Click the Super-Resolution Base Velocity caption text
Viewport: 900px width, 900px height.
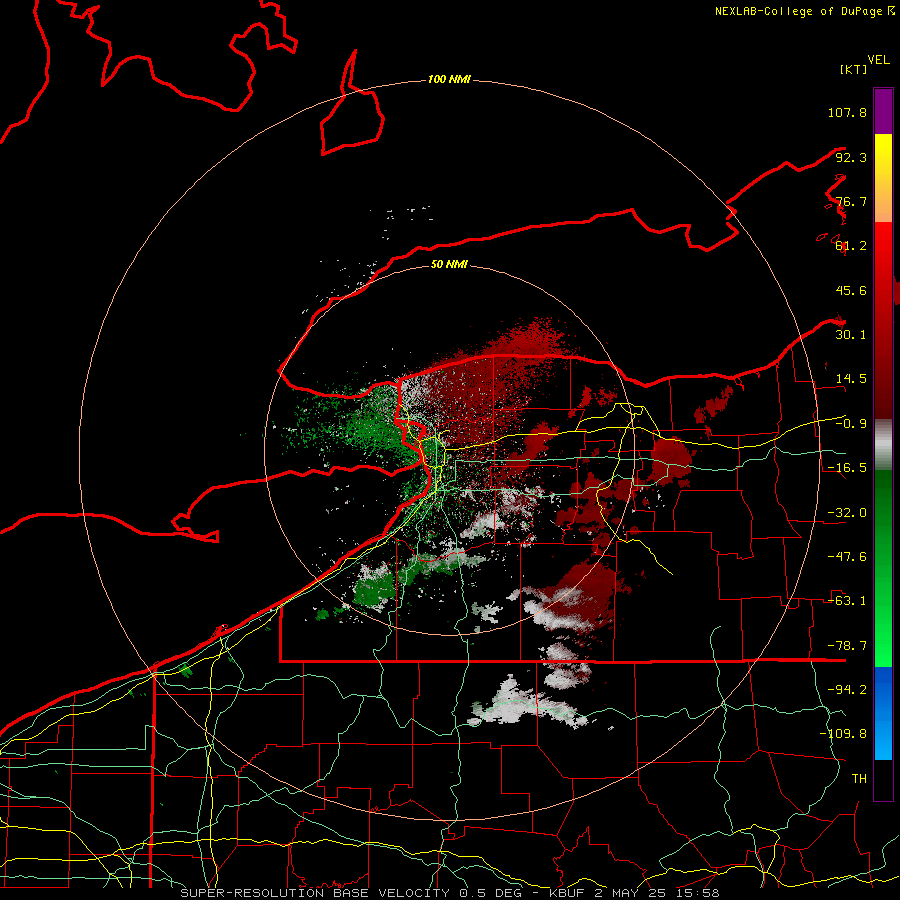450,893
